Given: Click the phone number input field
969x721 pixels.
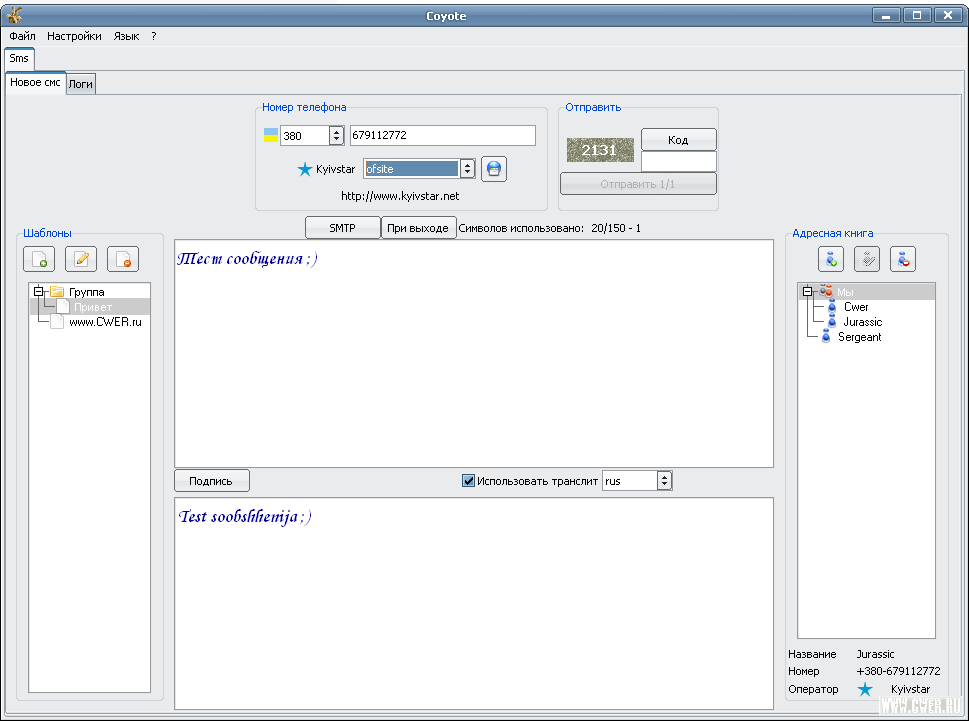Looking at the screenshot, I should [x=442, y=135].
